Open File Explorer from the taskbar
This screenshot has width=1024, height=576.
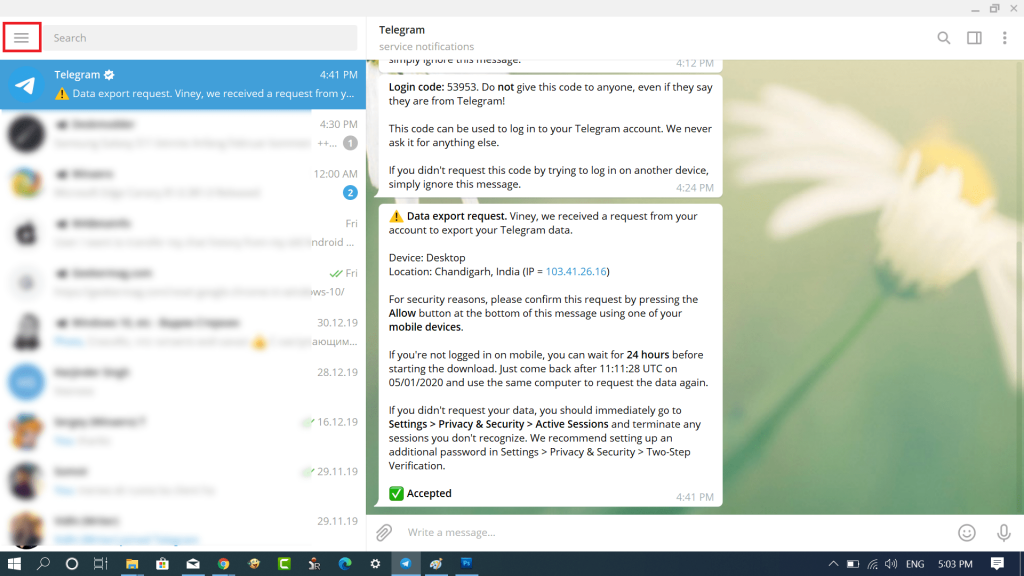tap(132, 564)
